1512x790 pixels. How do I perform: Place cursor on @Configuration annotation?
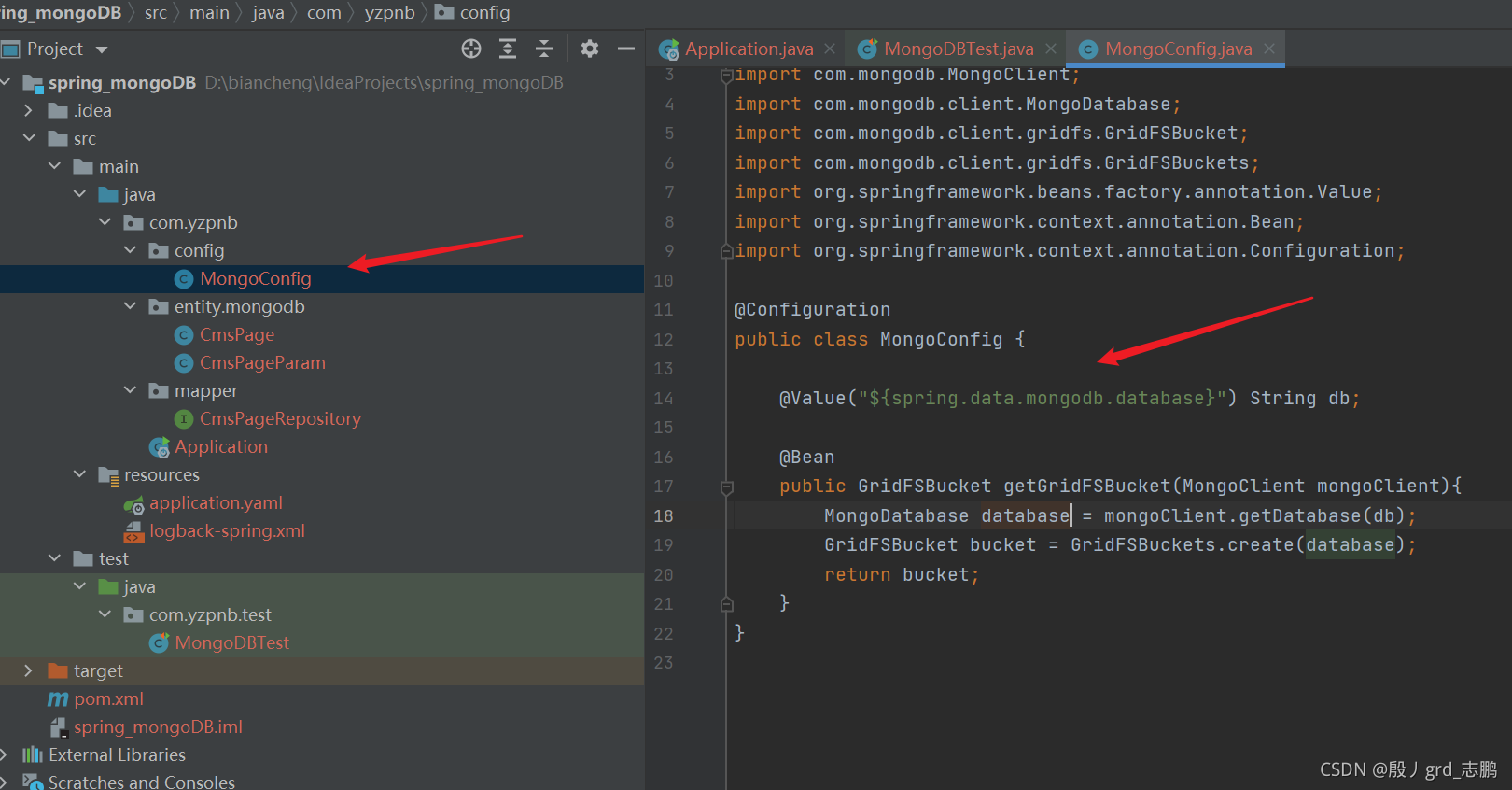tap(812, 309)
